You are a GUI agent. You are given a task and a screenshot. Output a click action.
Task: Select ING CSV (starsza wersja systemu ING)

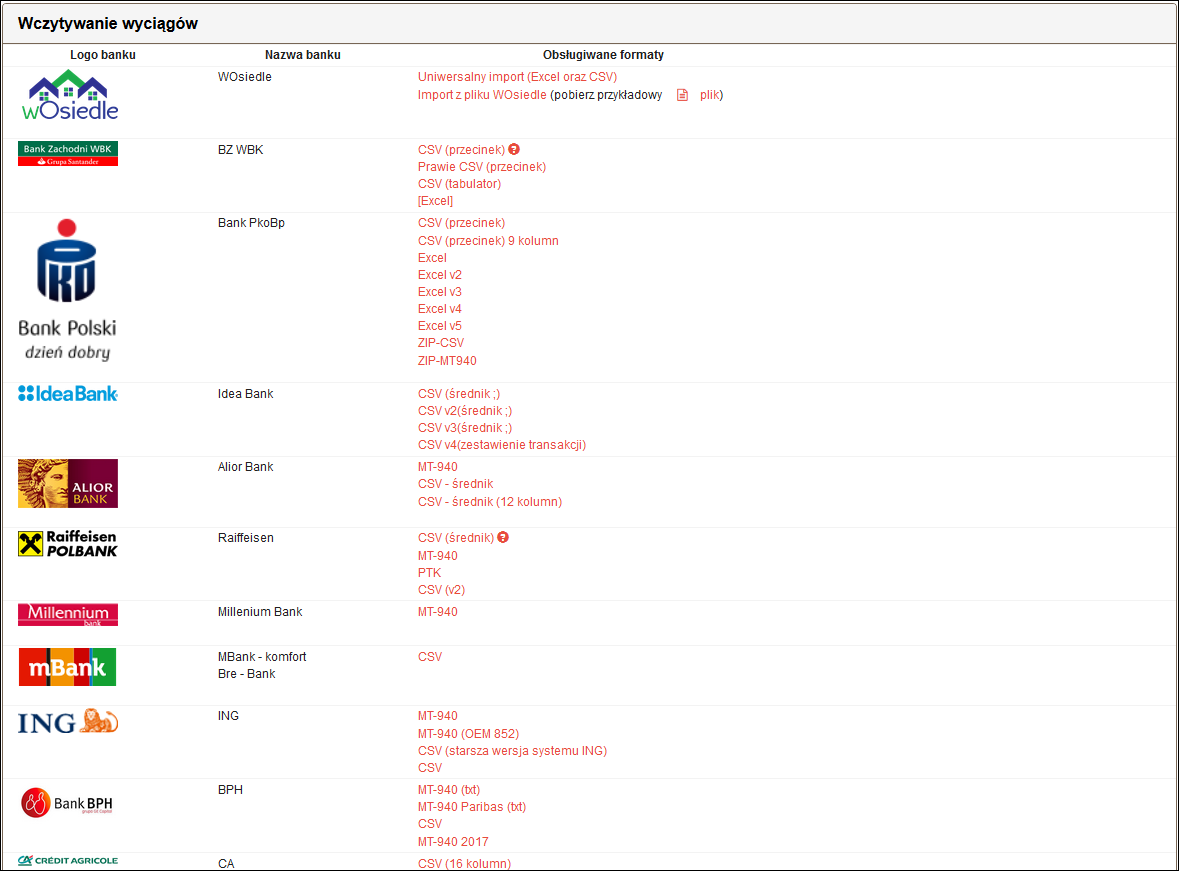[512, 751]
